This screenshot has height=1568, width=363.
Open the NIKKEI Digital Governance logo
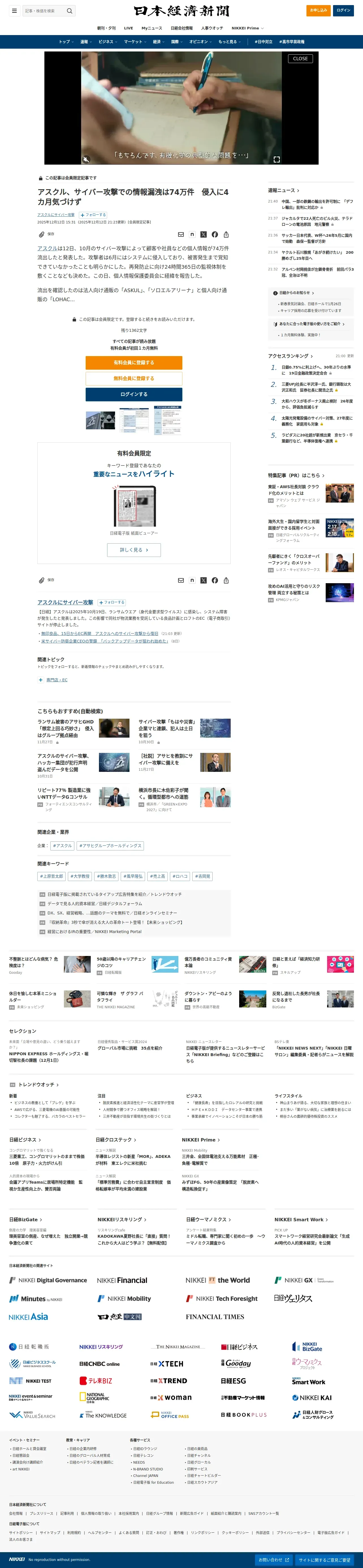48,1280
